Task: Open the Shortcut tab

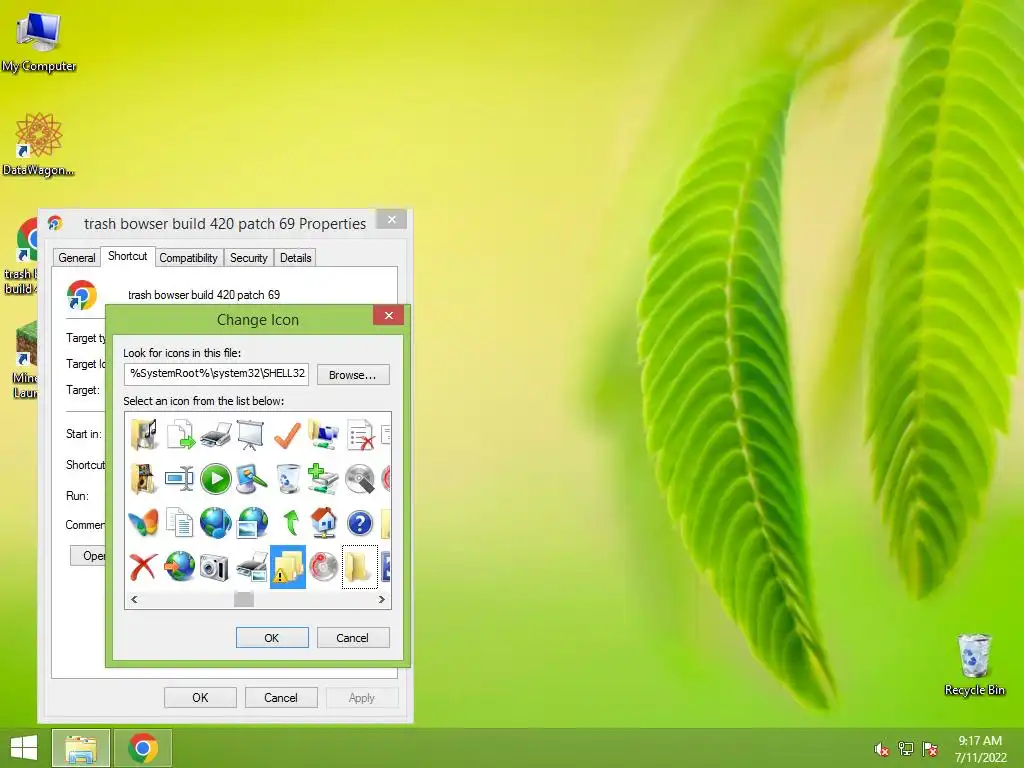Action: (127, 256)
